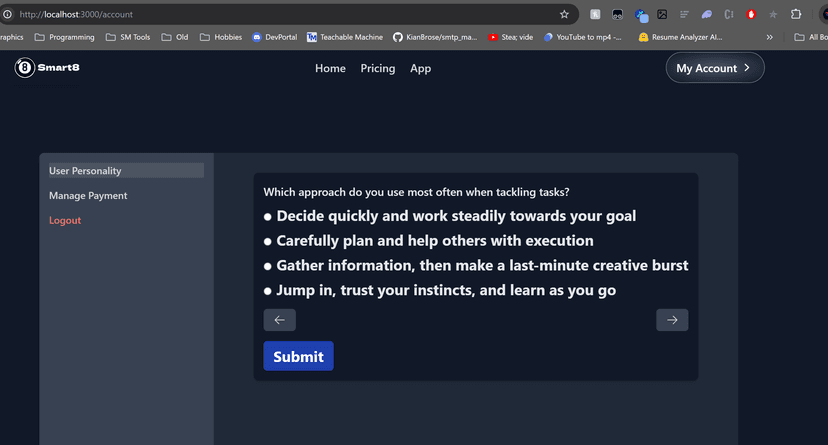The width and height of the screenshot is (828, 445).
Task: Advance to next question with right arrow
Action: [x=672, y=320]
